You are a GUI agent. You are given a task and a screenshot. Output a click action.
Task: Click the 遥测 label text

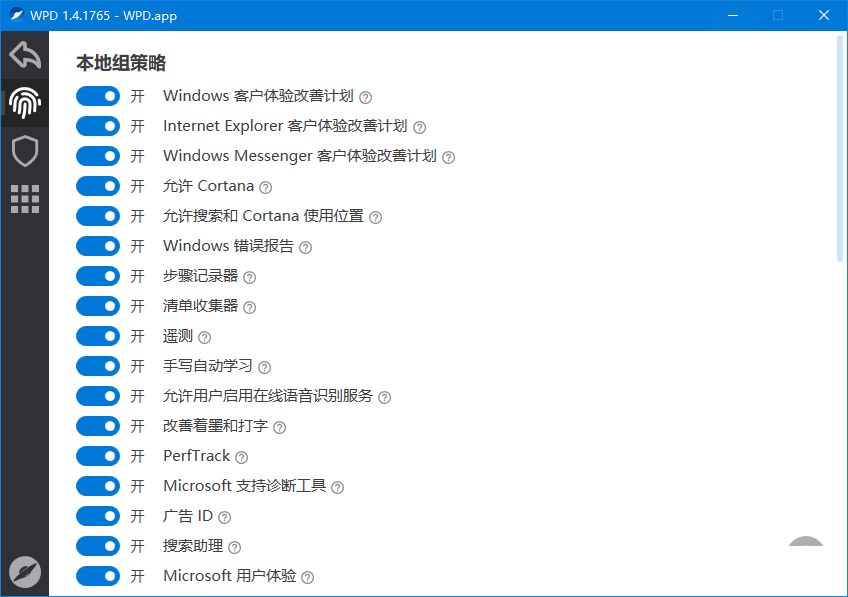pyautogui.click(x=178, y=336)
